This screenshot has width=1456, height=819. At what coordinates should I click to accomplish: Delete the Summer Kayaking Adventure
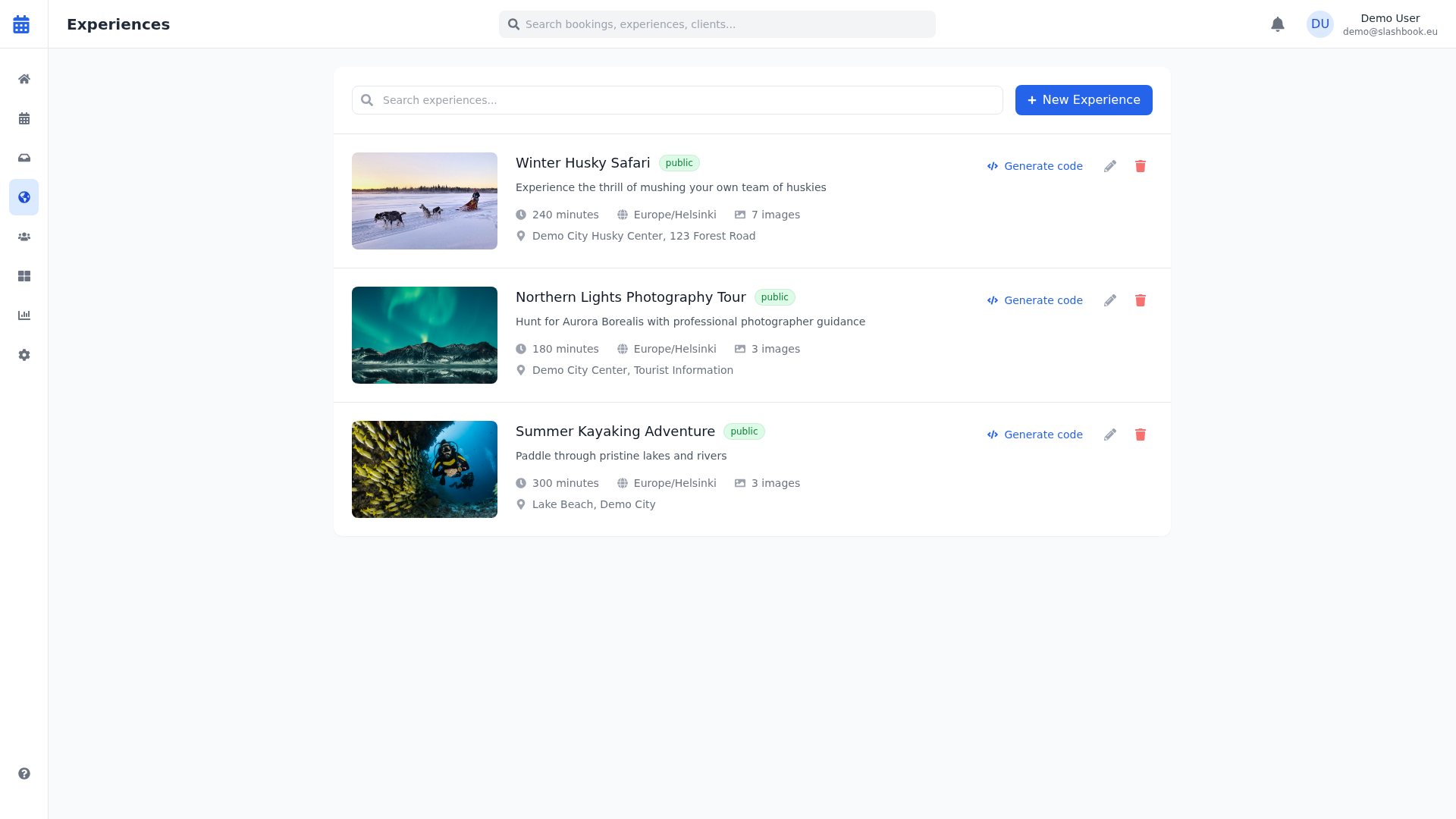(1141, 435)
